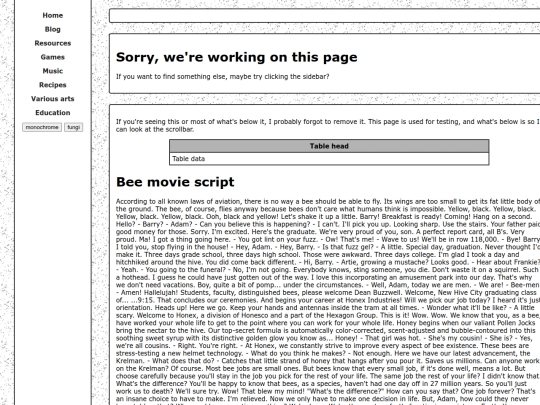Open the Music page link

[x=53, y=71]
